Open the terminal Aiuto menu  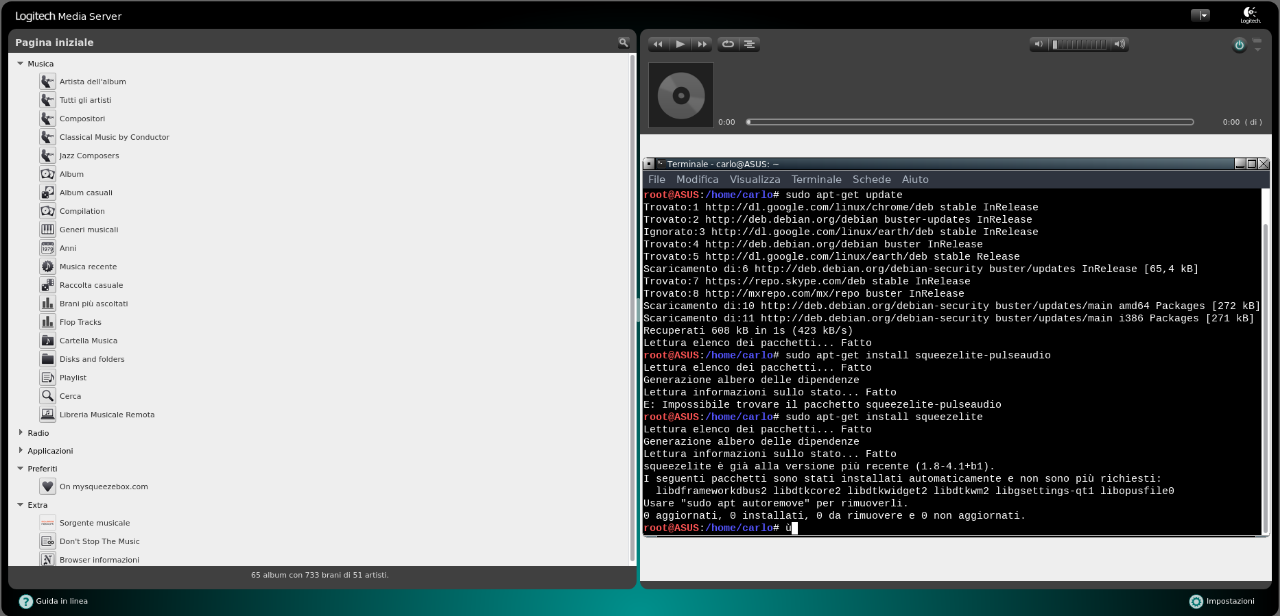point(915,180)
